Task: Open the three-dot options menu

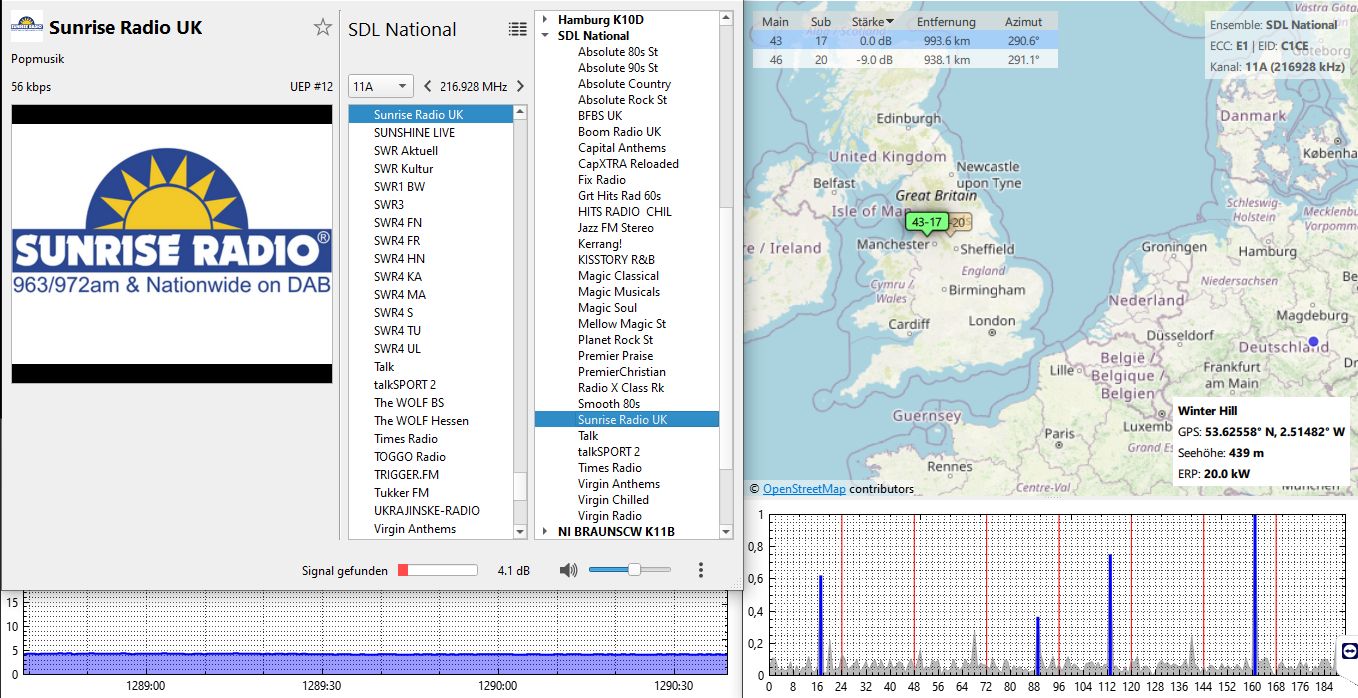Action: (x=700, y=570)
